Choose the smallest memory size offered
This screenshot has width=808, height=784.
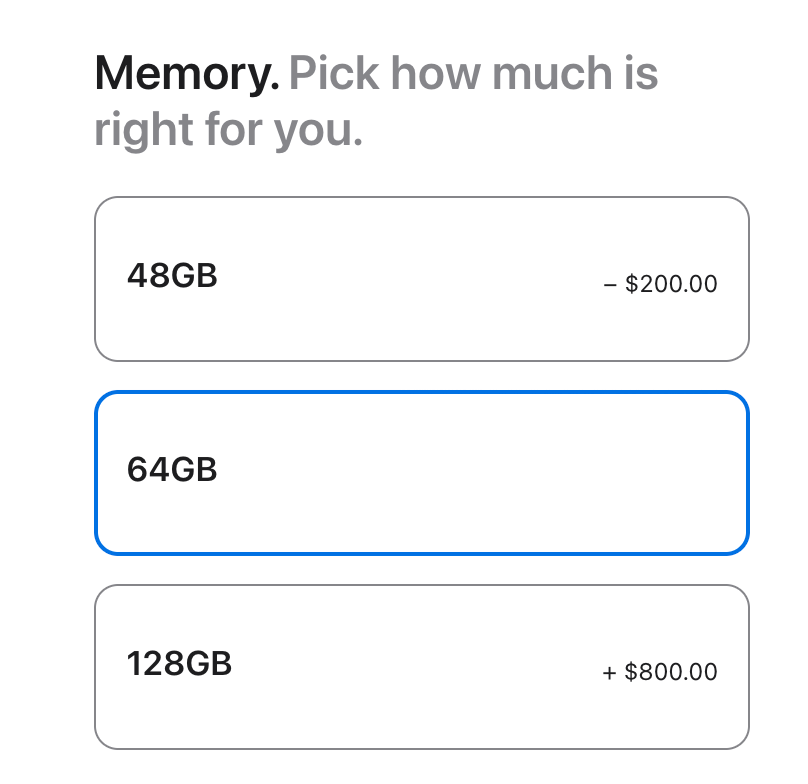click(x=421, y=279)
